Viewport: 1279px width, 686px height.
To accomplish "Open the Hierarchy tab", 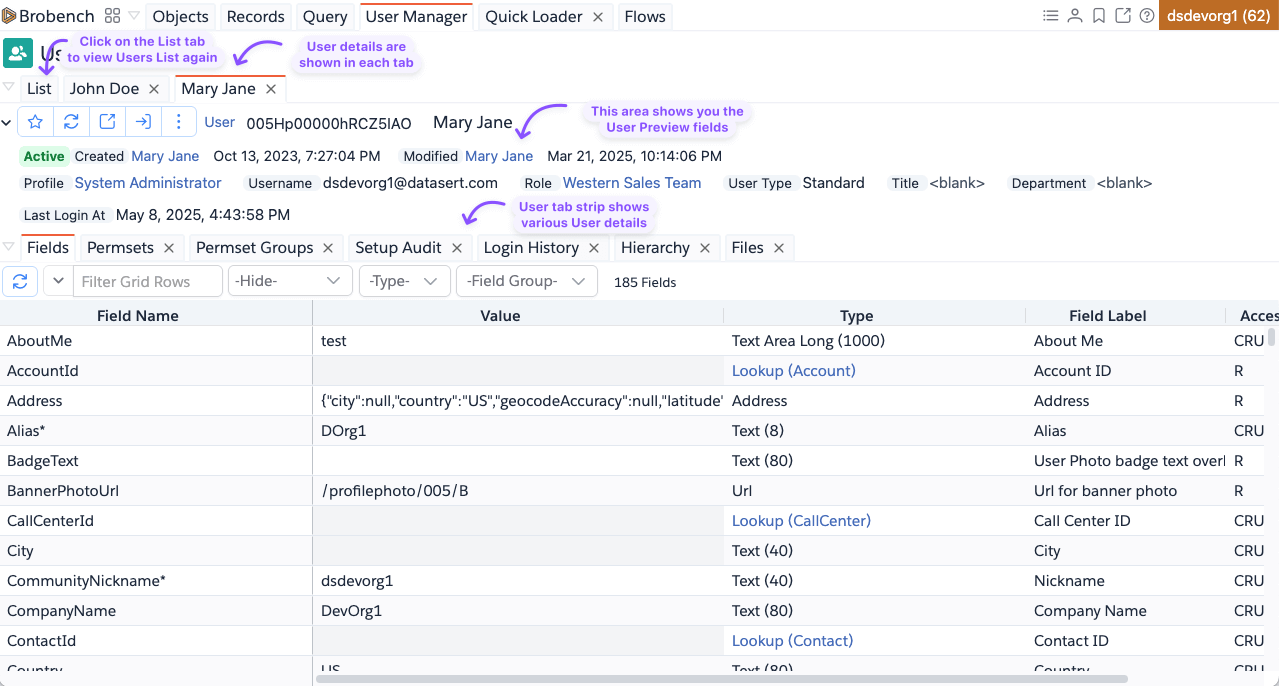I will [x=655, y=248].
